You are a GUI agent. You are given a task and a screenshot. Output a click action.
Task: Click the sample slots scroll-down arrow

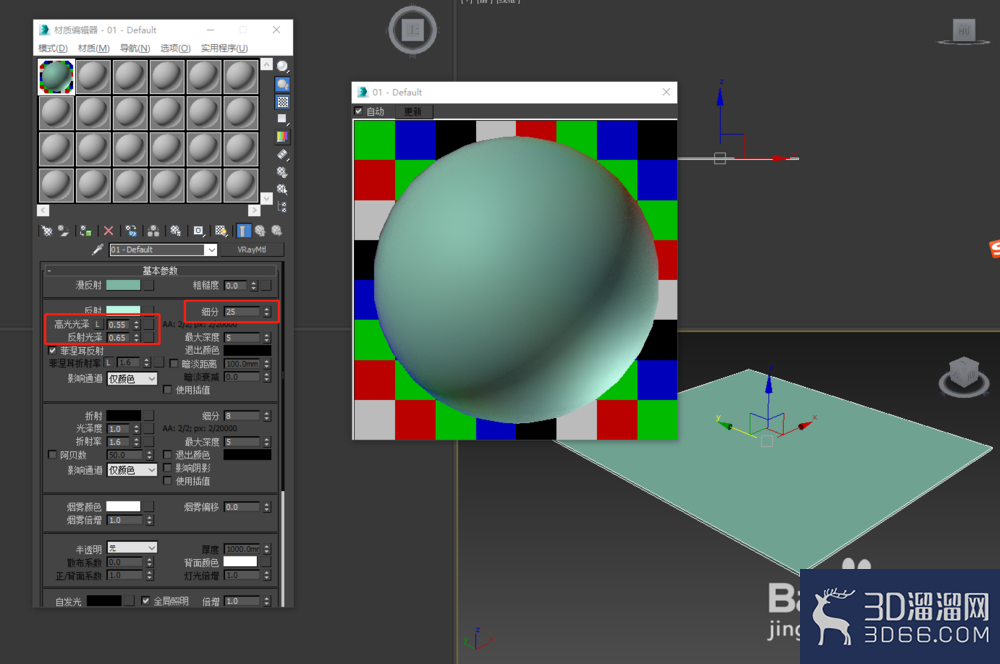[267, 198]
